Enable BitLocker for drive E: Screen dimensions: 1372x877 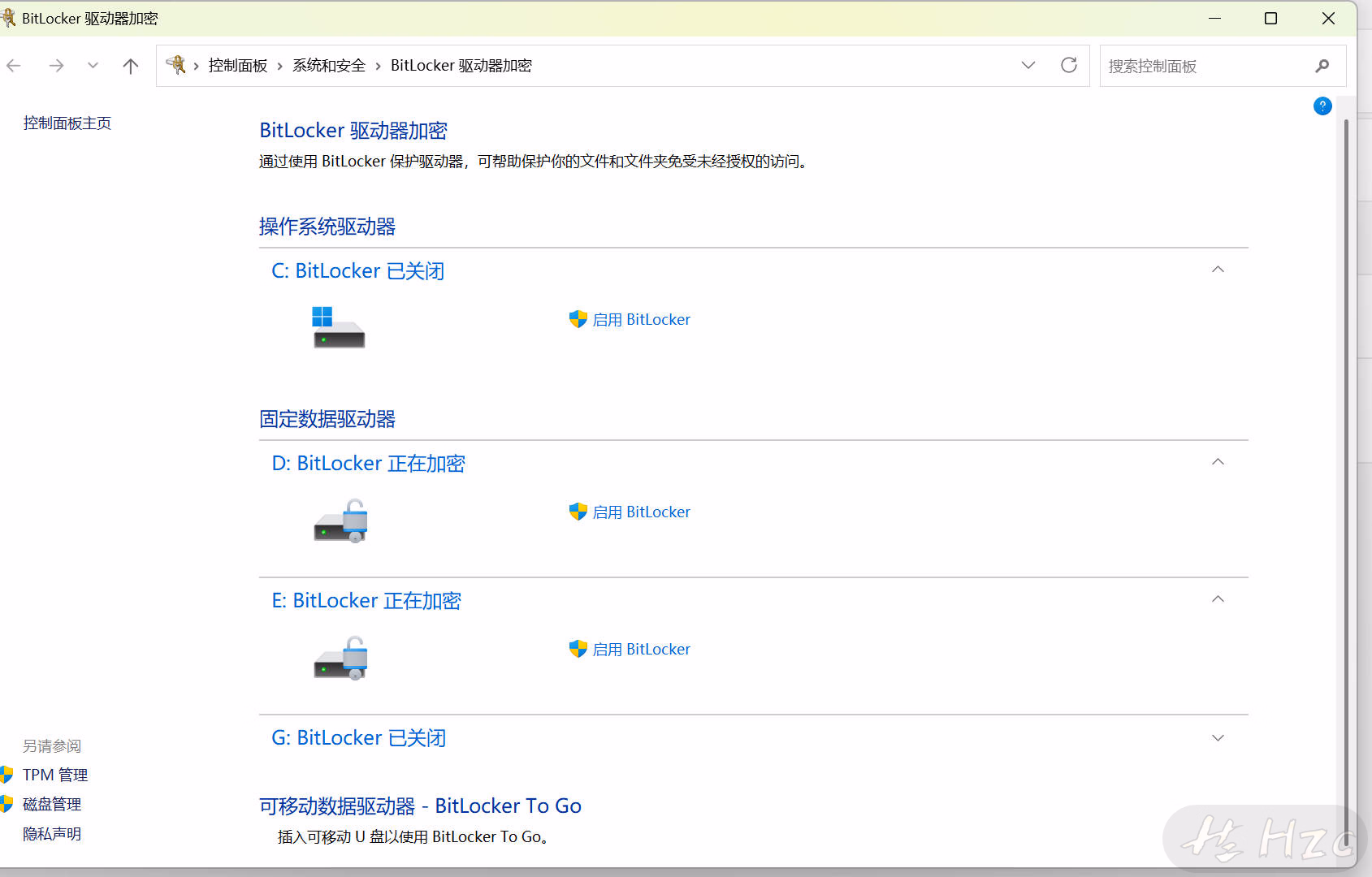pyautogui.click(x=642, y=650)
